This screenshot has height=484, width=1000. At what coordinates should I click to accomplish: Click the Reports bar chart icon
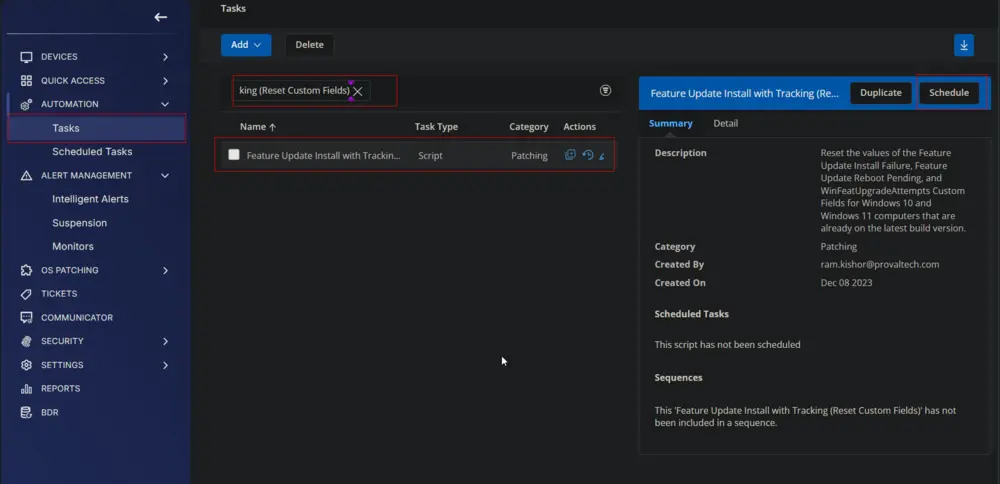pos(26,388)
